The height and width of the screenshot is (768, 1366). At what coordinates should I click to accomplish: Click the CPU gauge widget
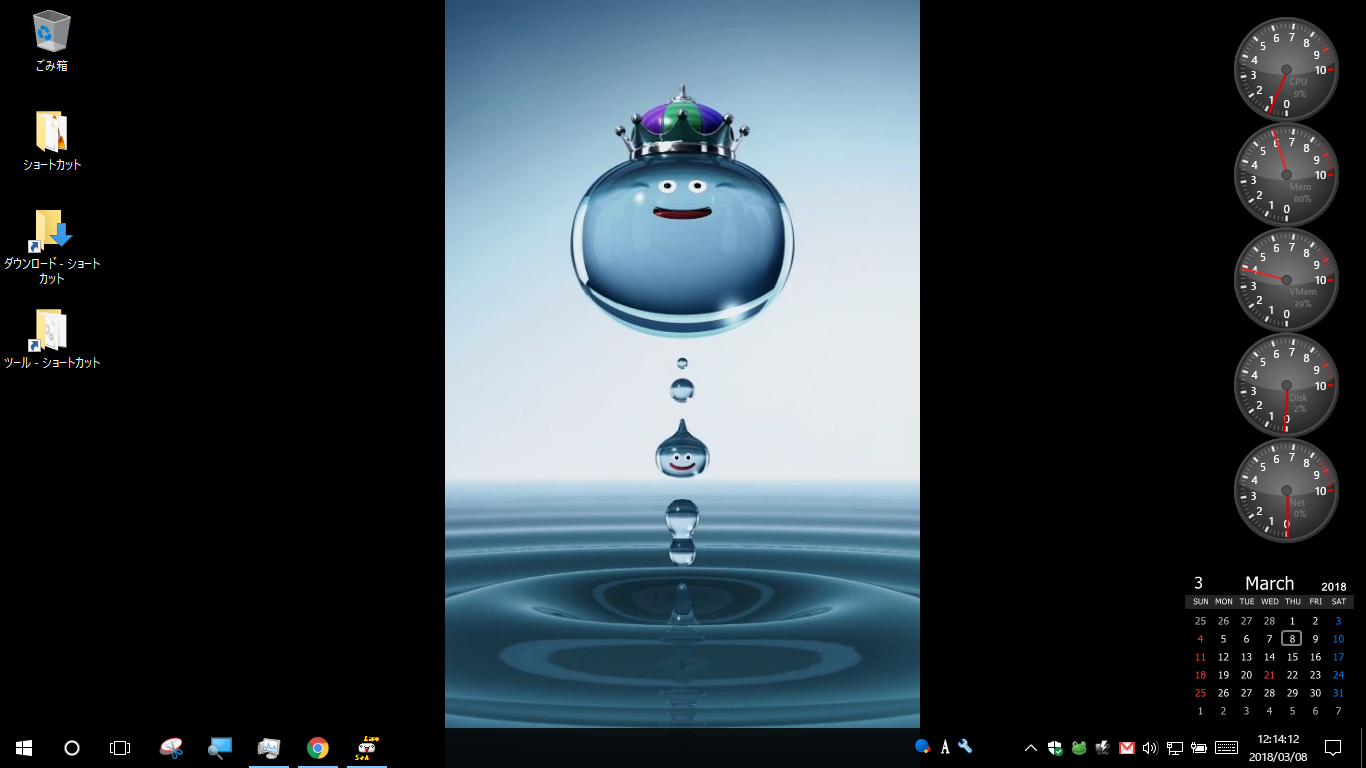coord(1286,69)
